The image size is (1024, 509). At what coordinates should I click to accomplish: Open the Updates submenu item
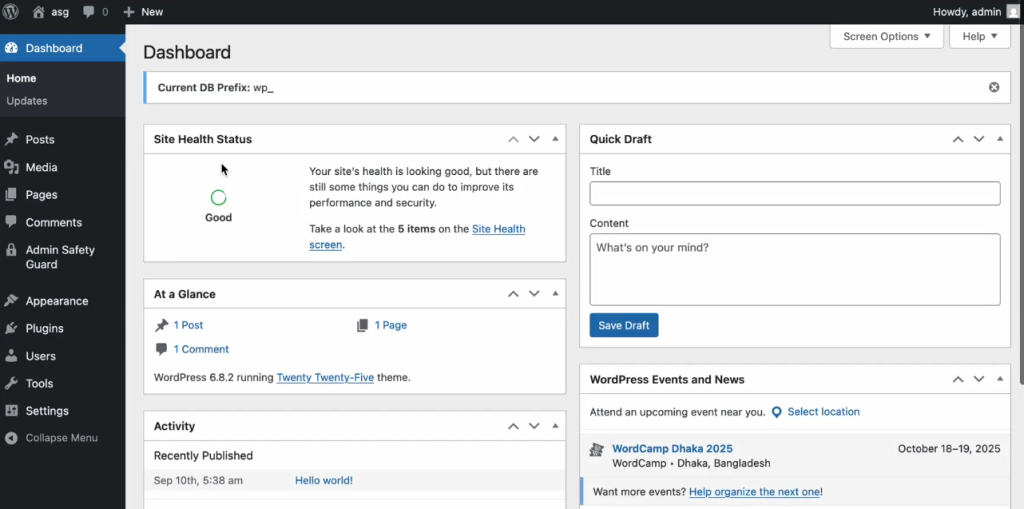[x=27, y=101]
